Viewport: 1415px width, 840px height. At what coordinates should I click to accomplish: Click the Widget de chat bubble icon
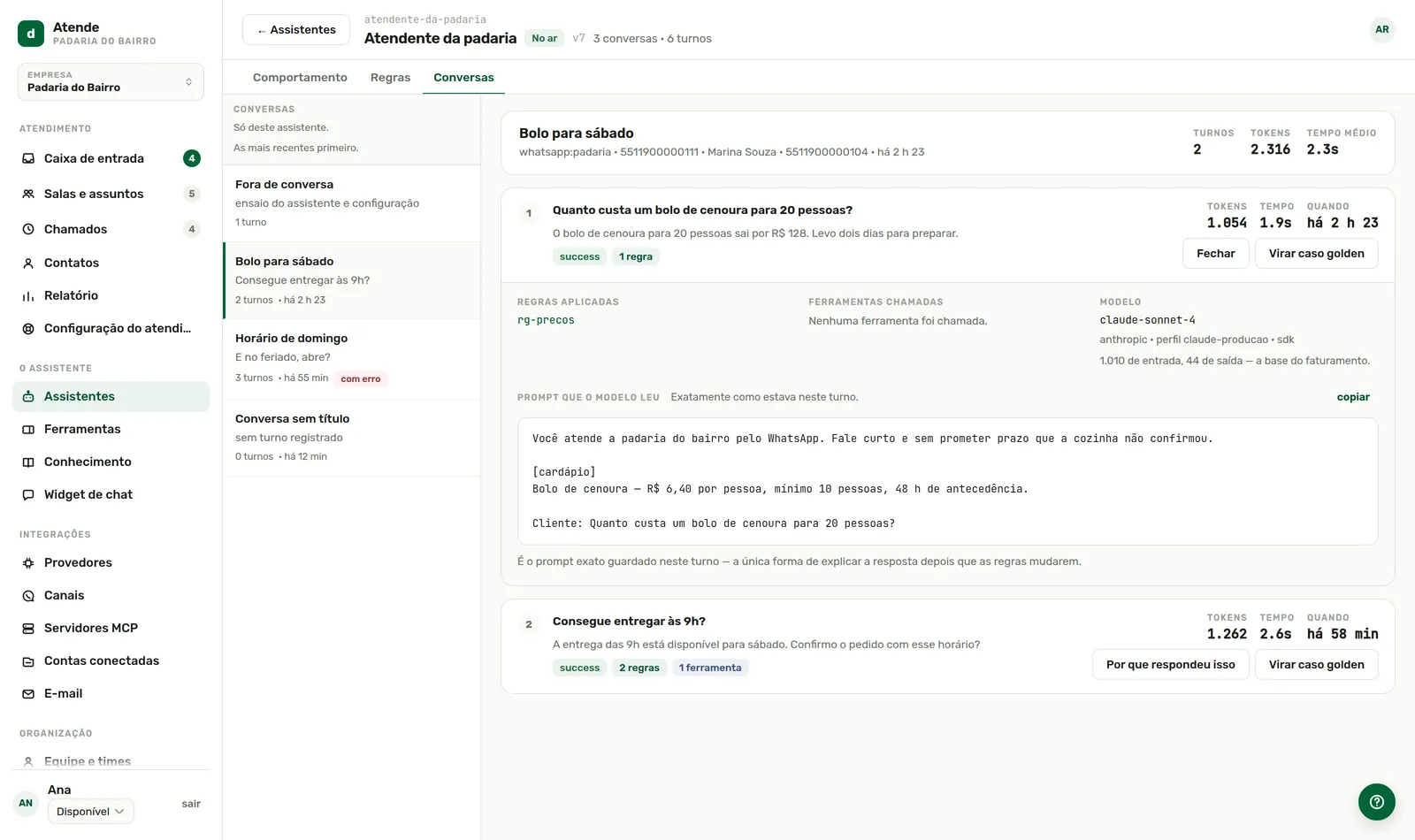pyautogui.click(x=28, y=494)
